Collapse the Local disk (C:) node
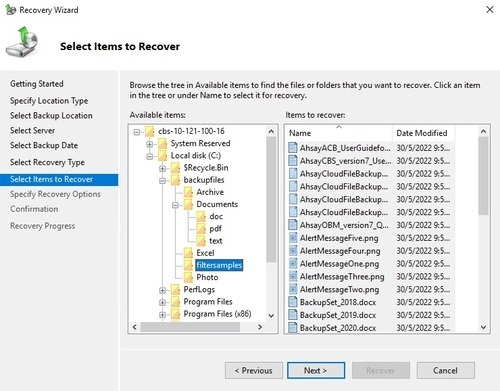 [x=149, y=156]
